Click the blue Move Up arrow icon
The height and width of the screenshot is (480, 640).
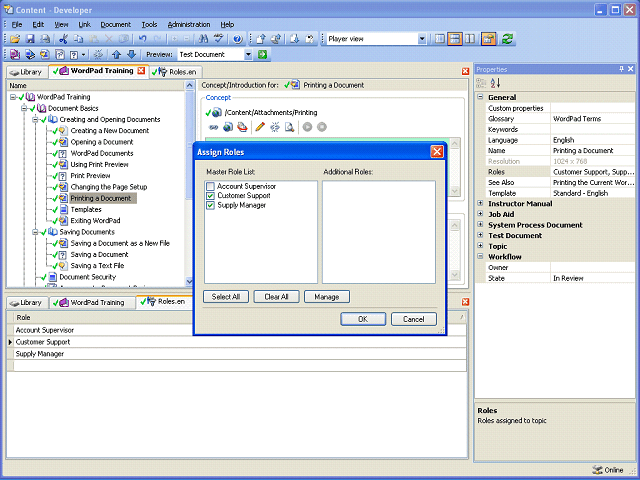pyautogui.click(x=117, y=54)
